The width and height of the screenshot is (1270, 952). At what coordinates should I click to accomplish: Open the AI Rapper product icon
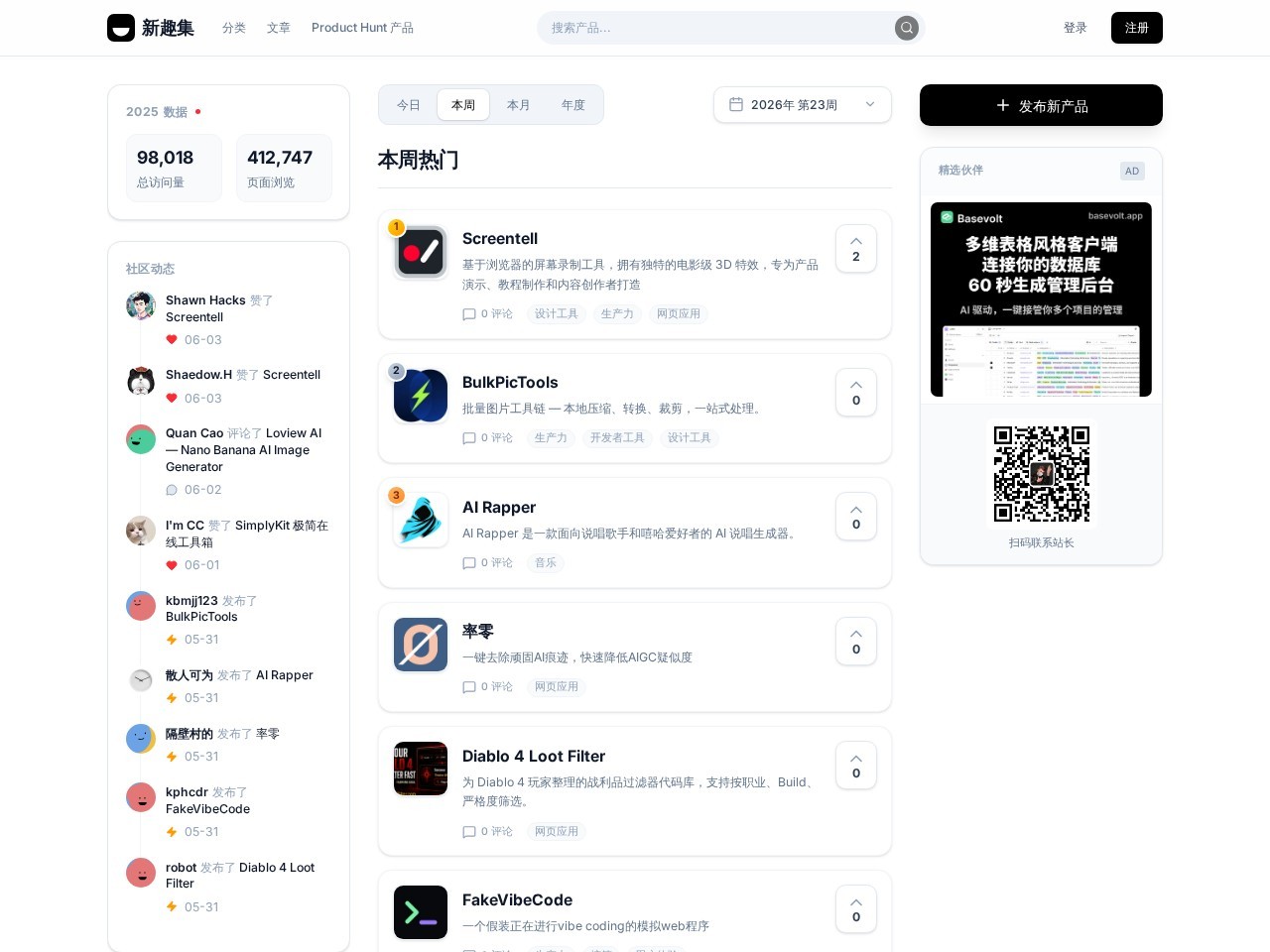tap(421, 521)
